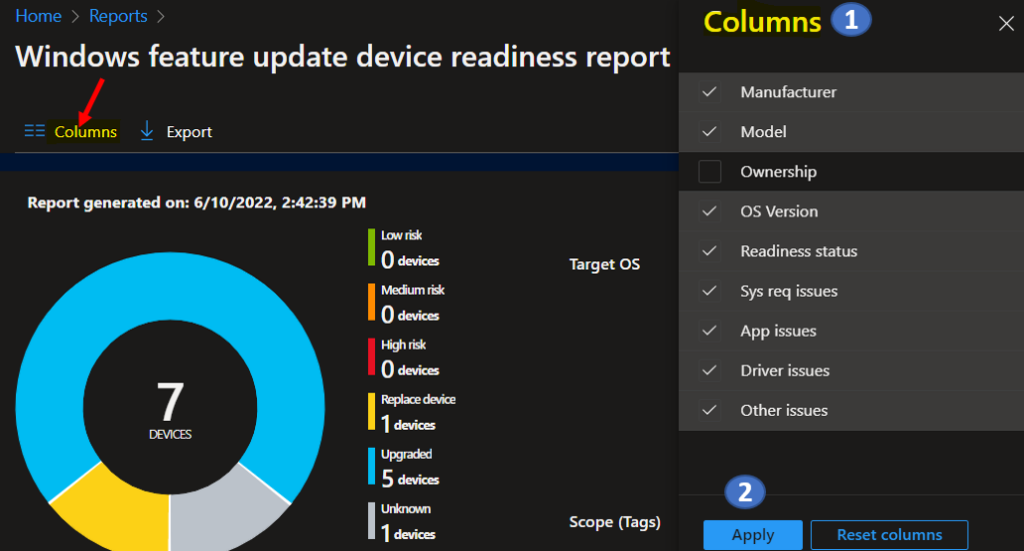This screenshot has width=1024, height=551.
Task: Click the Unknown legend label
Action: 406,509
